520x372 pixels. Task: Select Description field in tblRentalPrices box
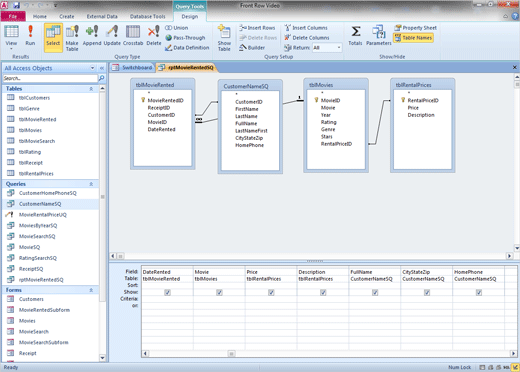coord(421,115)
